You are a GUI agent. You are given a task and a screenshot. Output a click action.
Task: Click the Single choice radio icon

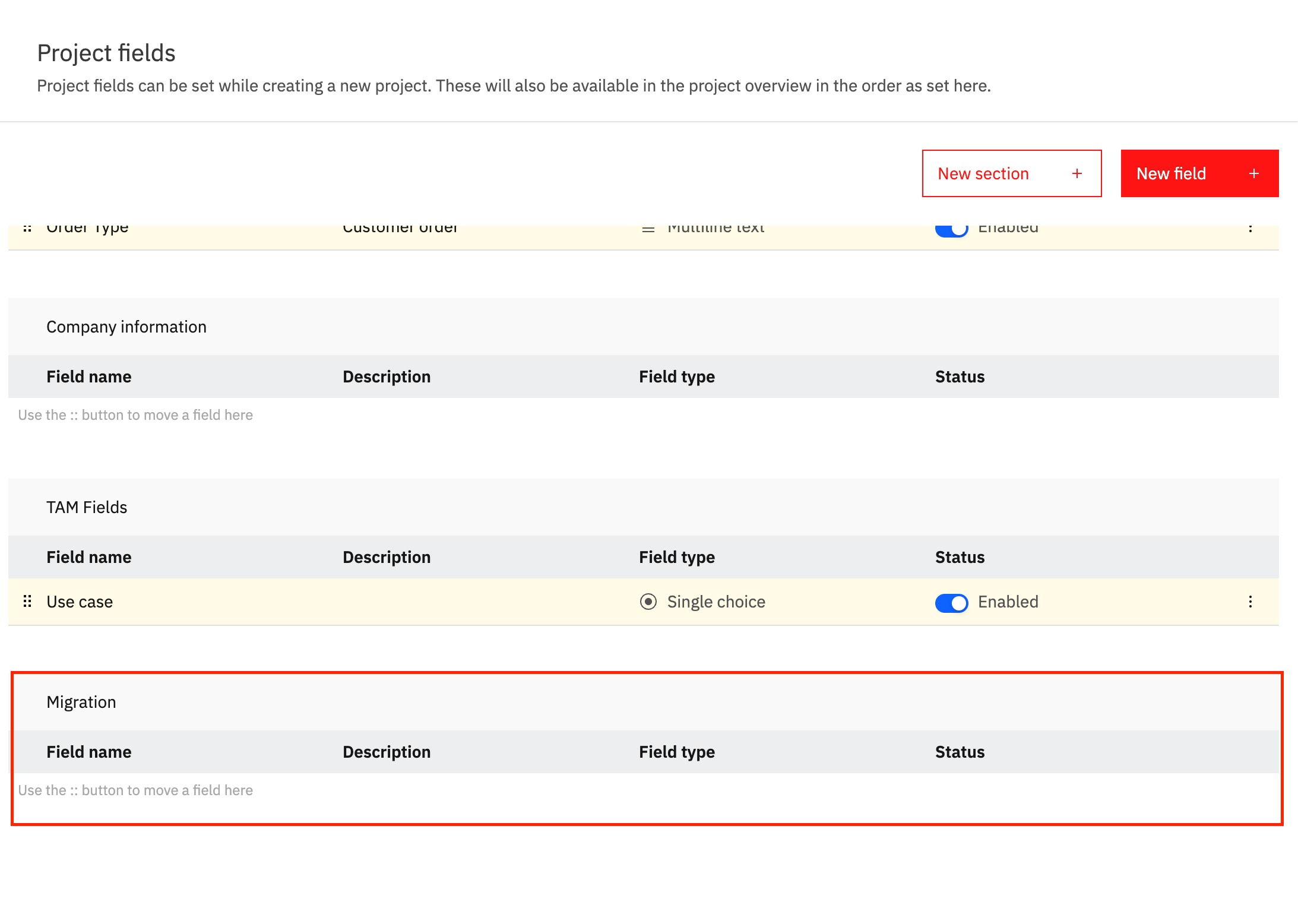[x=648, y=602]
